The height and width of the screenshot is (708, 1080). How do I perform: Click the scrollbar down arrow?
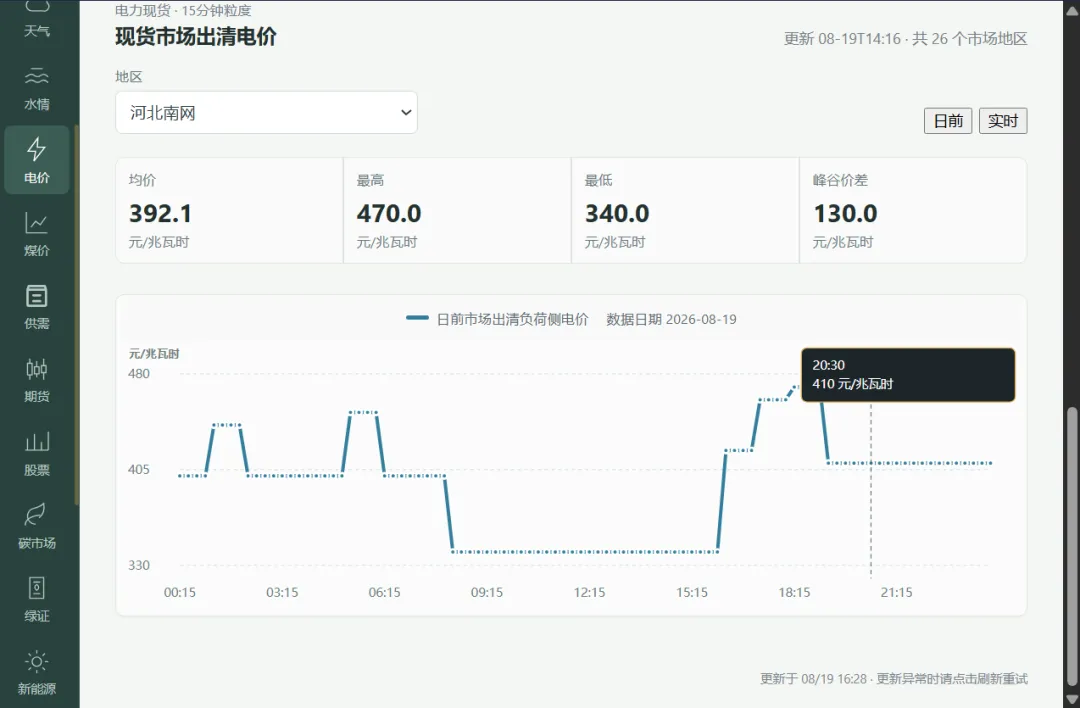[x=1072, y=700]
